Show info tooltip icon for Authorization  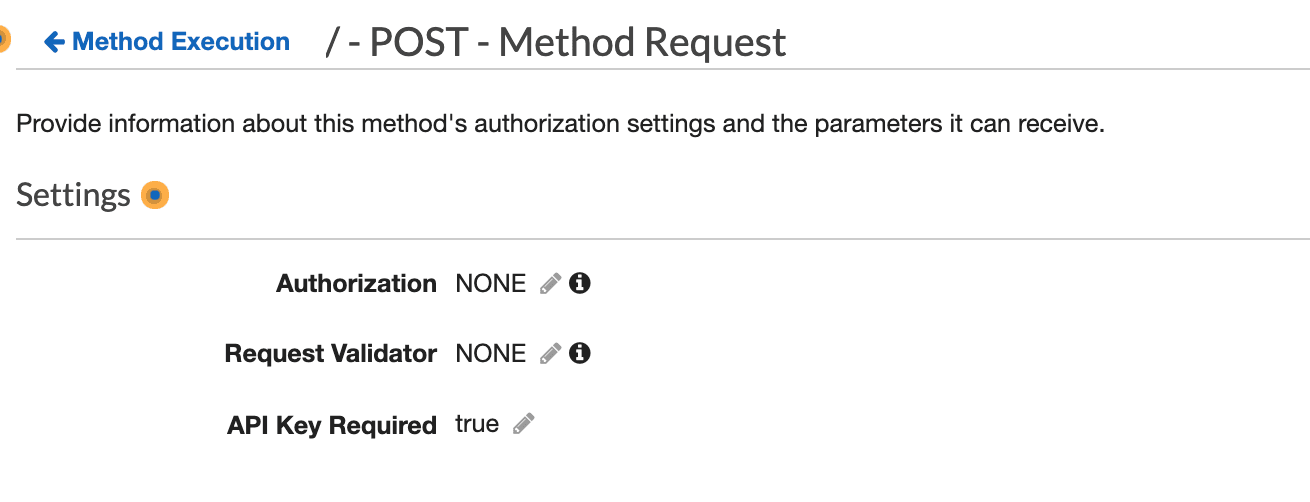579,283
